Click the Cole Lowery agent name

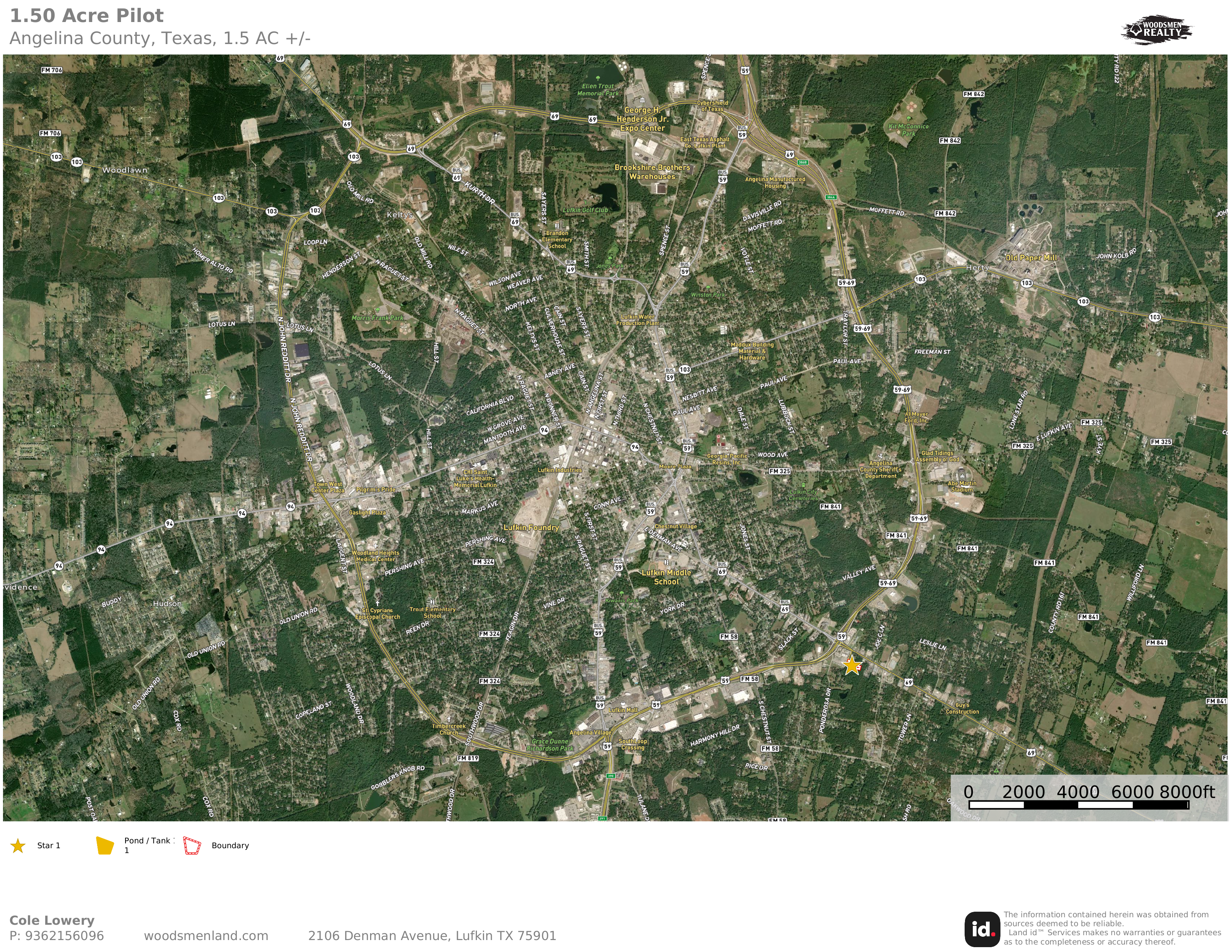point(52,920)
